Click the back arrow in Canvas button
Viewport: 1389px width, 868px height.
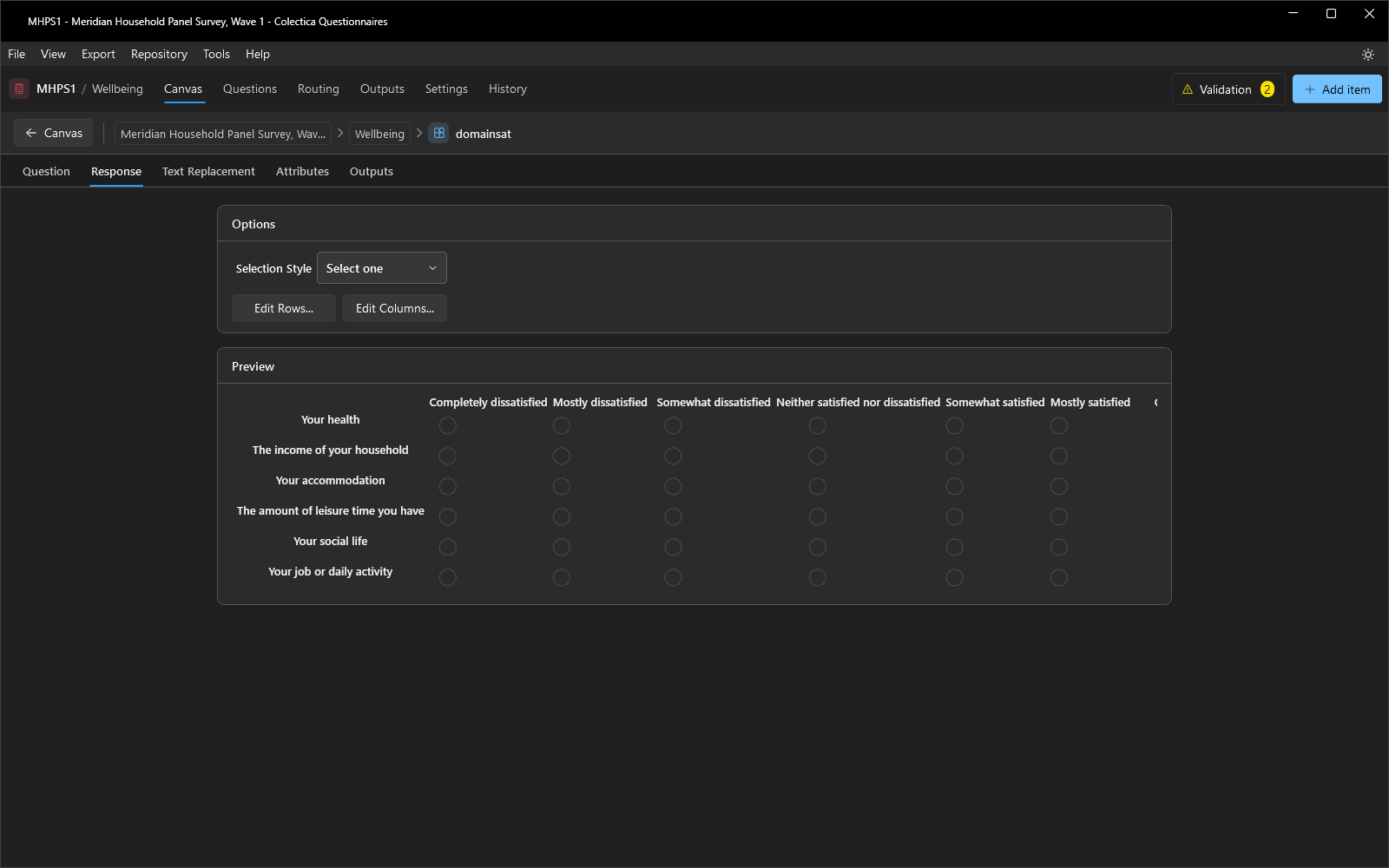point(31,133)
